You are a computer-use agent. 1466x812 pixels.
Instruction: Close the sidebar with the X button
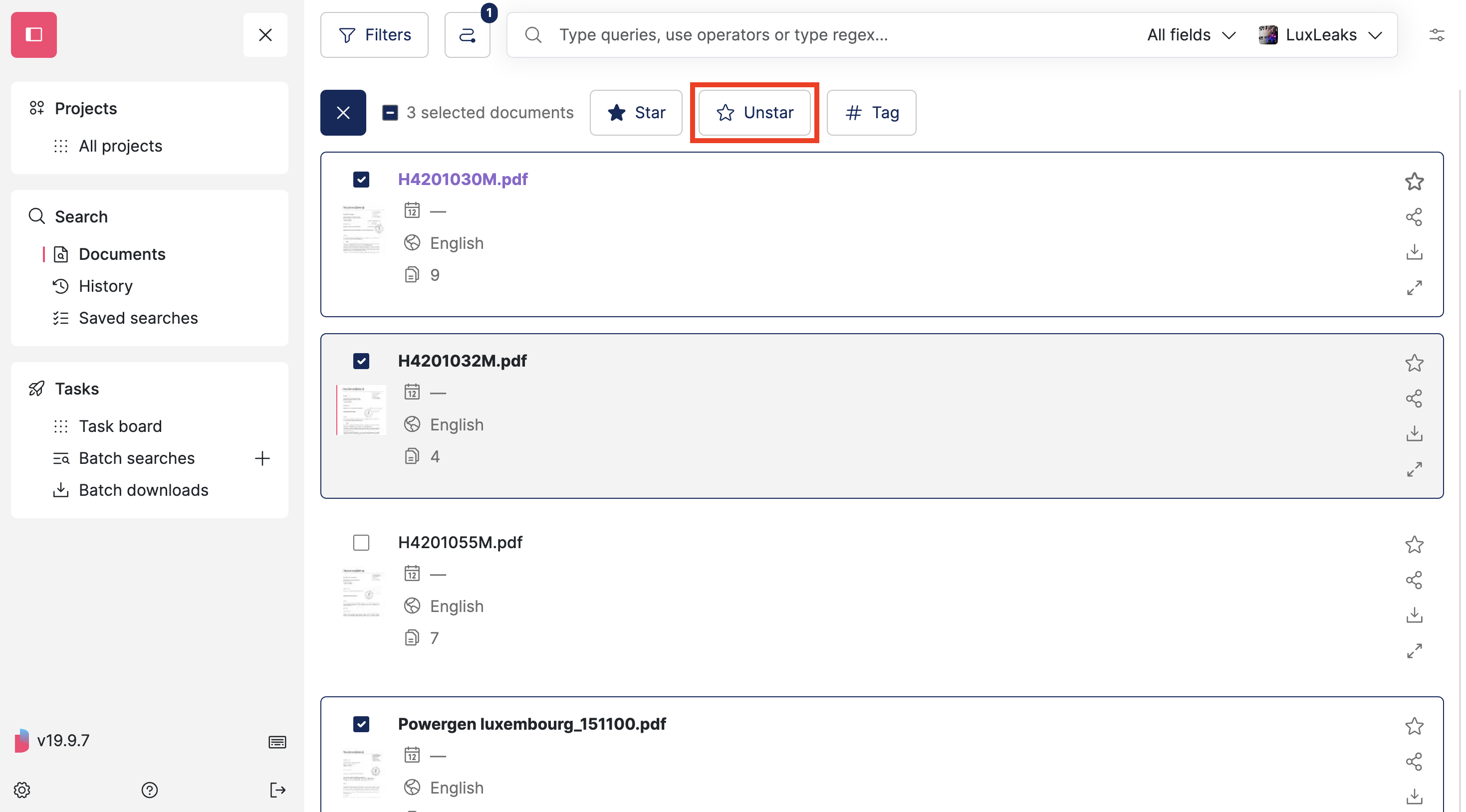click(265, 35)
